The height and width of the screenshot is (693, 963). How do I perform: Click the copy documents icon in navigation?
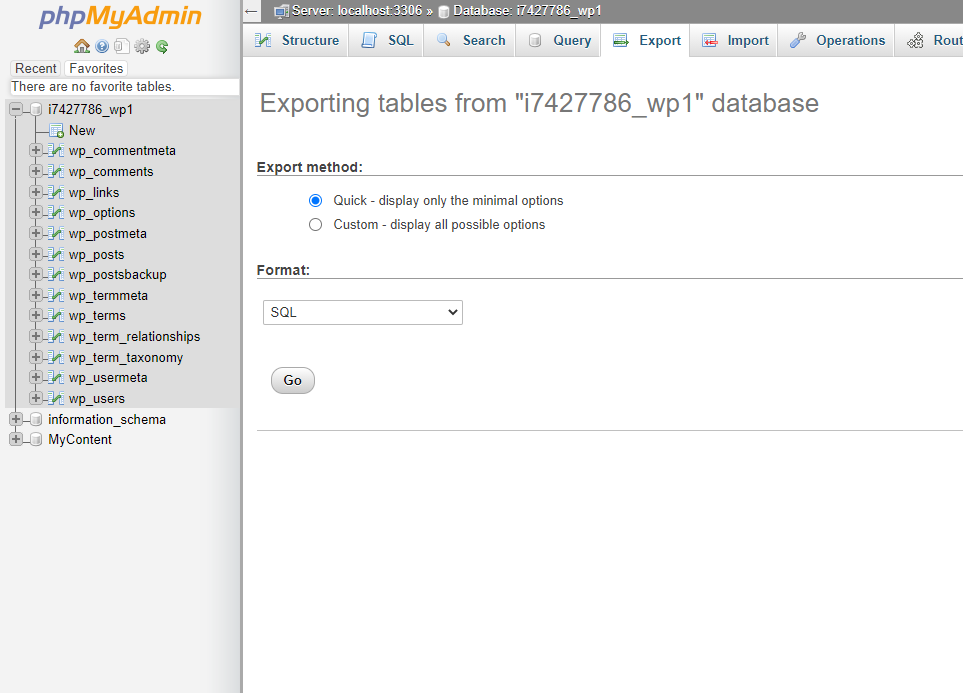(122, 46)
